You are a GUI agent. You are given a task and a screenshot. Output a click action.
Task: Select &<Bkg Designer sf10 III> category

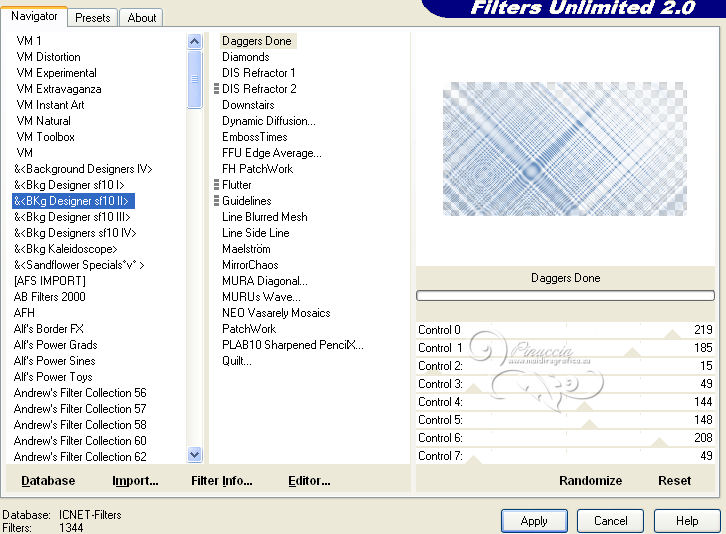72,217
